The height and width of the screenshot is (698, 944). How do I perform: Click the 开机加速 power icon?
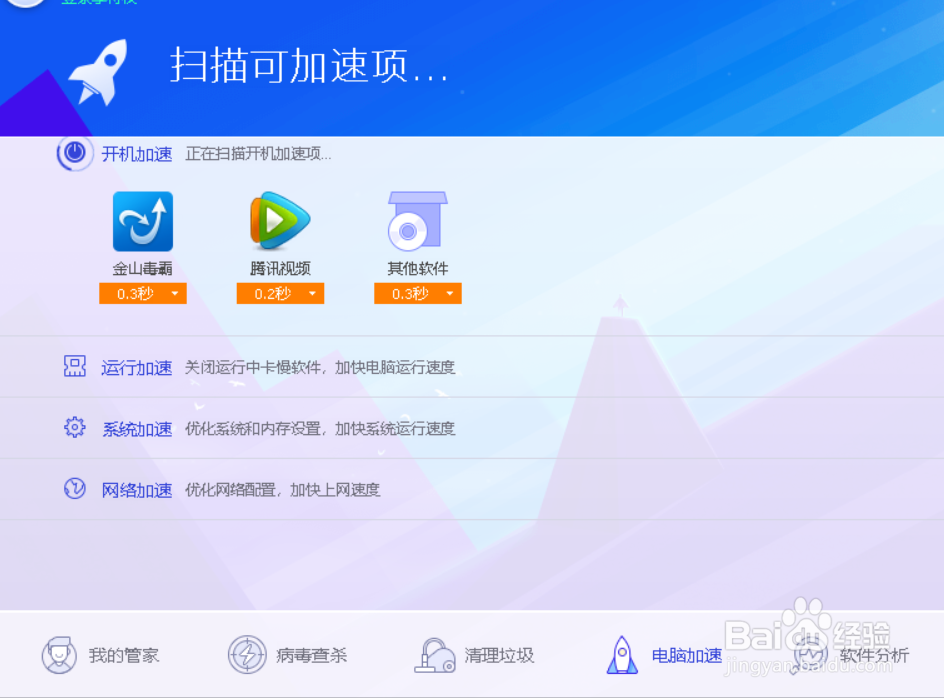click(74, 152)
